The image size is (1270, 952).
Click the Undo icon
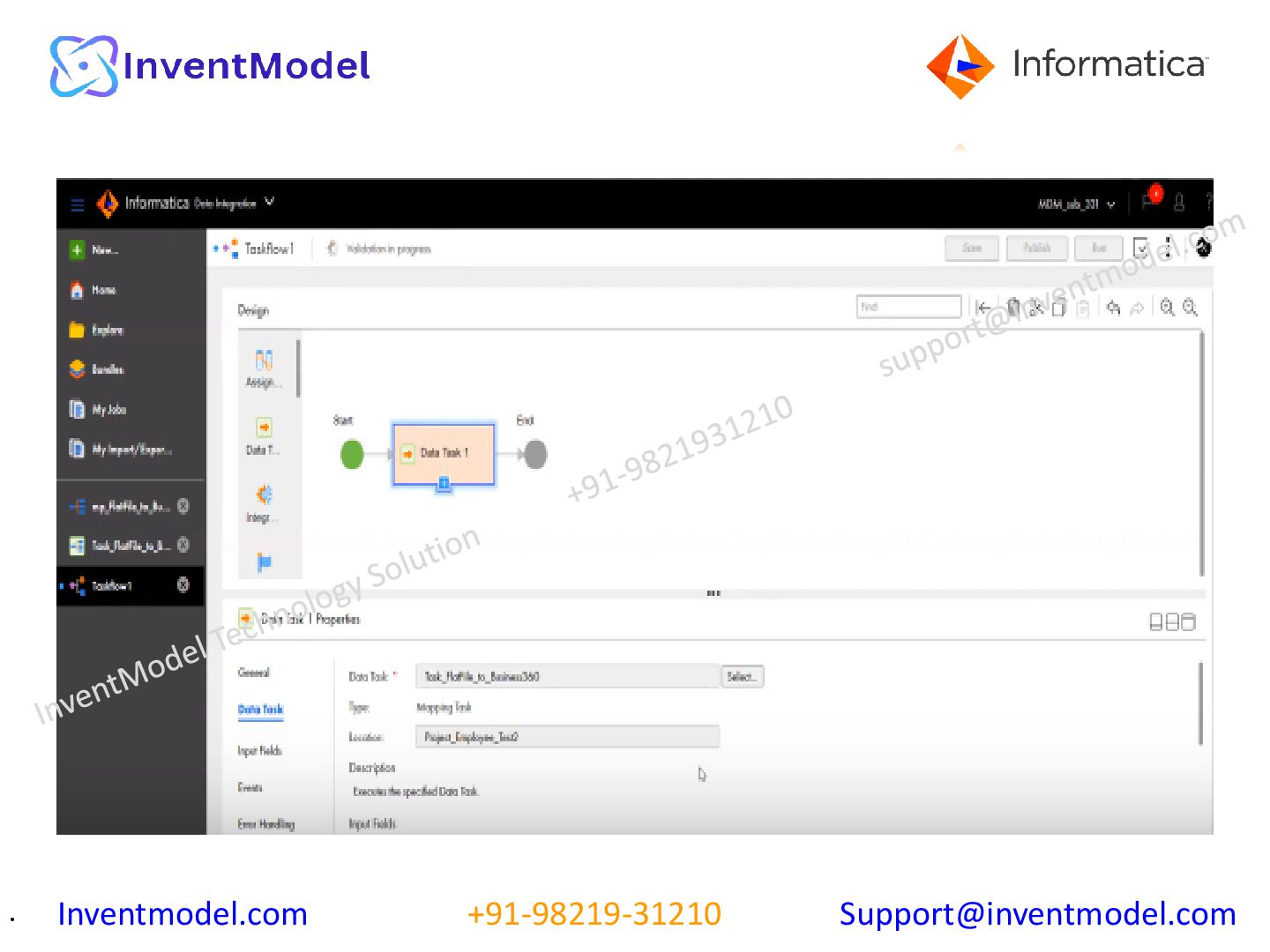(x=1113, y=308)
